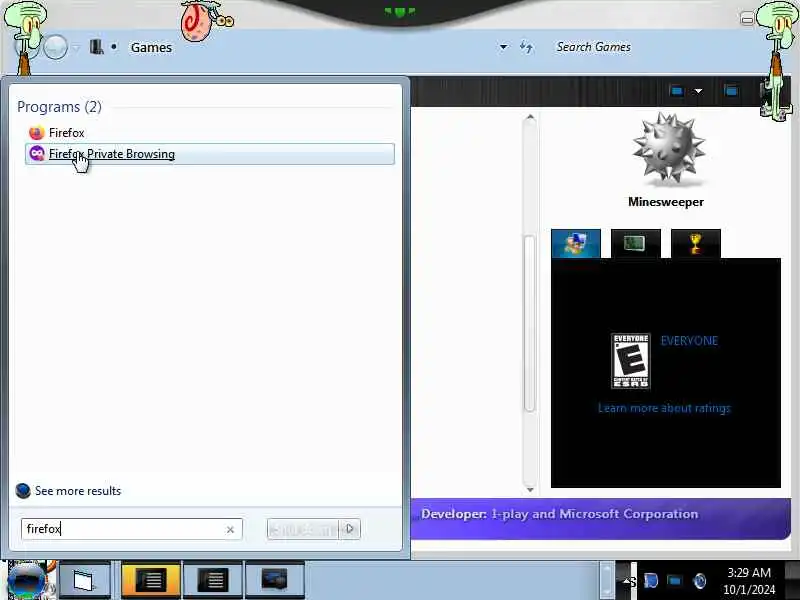Image resolution: width=800 pixels, height=600 pixels.
Task: Click the Change your view icon
Action: [677, 91]
